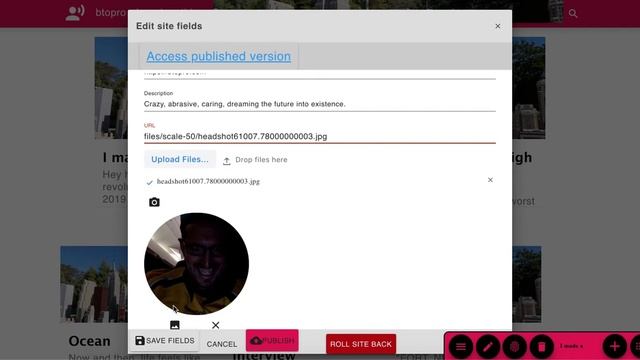Cancel editing site fields
This screenshot has height=360, width=640.
coord(222,344)
